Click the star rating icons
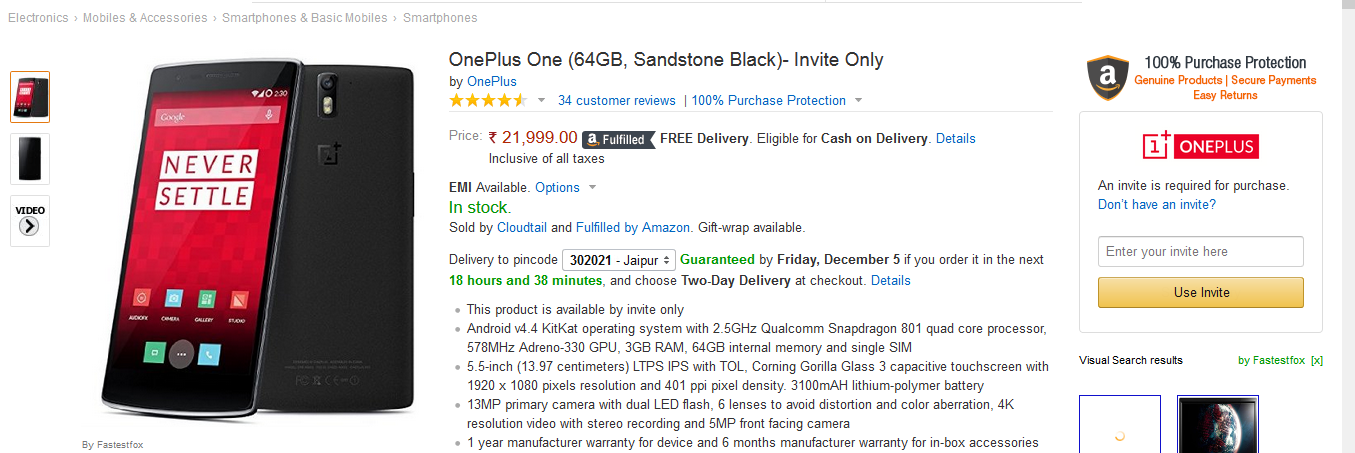This screenshot has width=1355, height=453. (487, 100)
